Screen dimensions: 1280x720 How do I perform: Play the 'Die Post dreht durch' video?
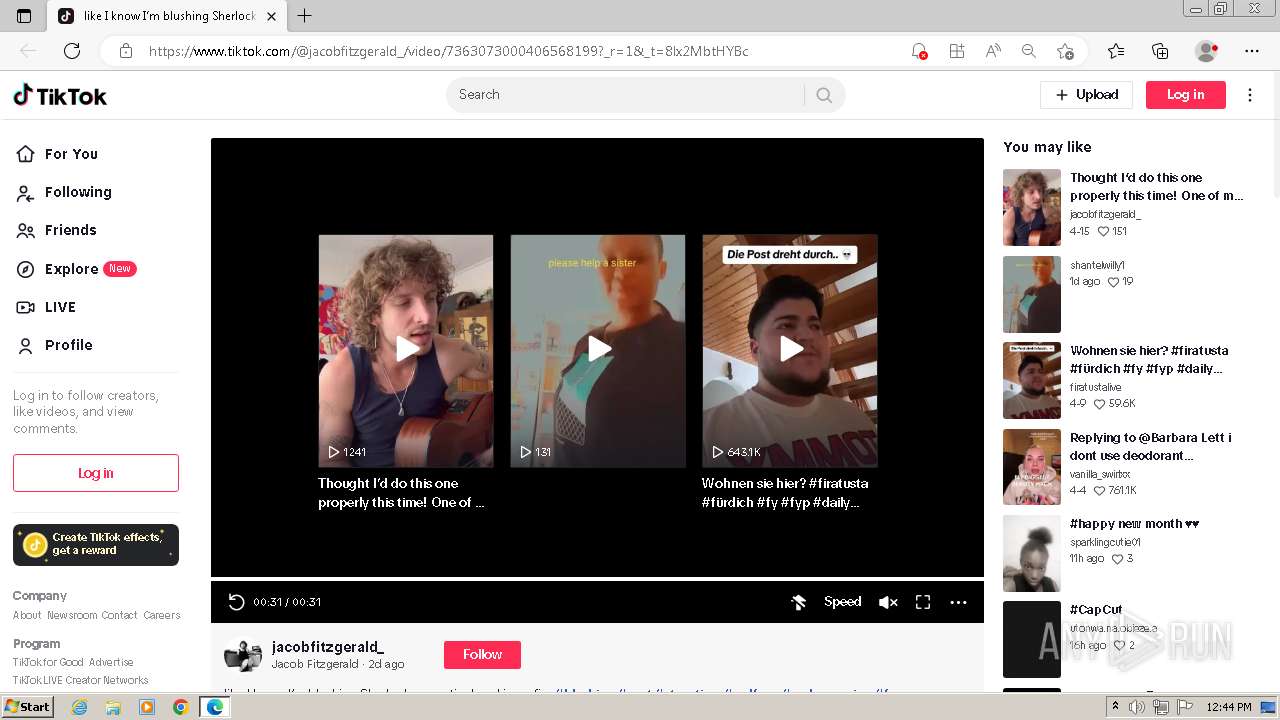tap(790, 350)
